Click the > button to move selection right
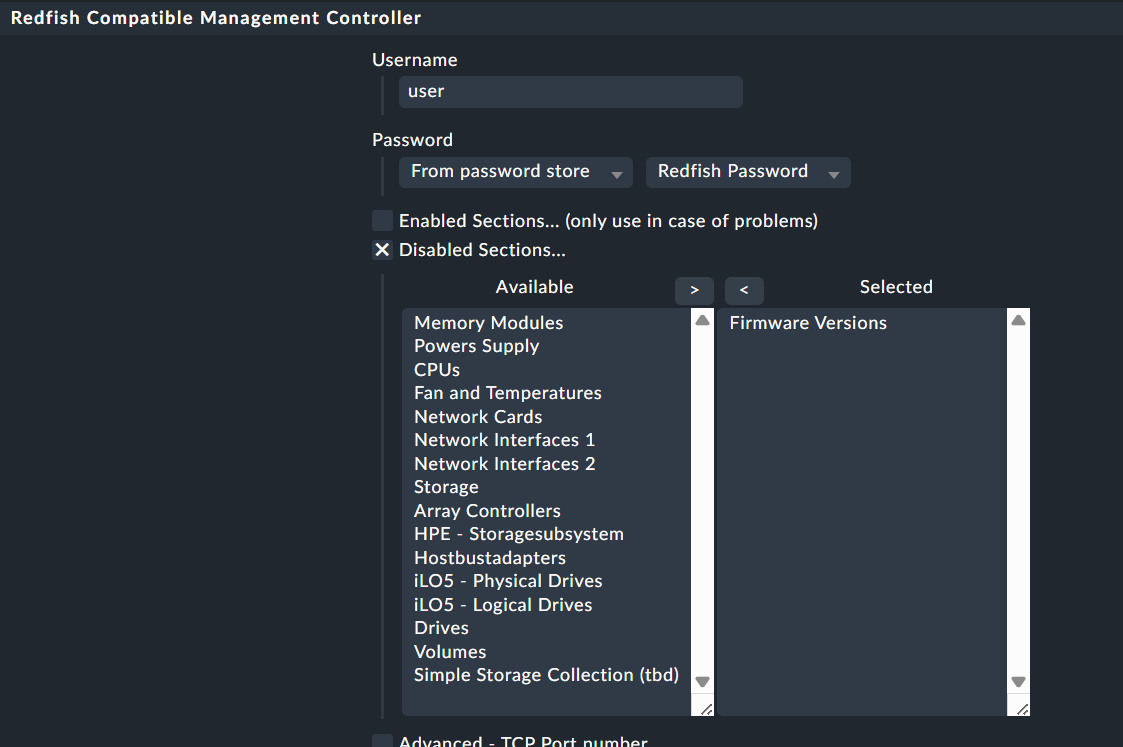The image size is (1123, 747). pos(694,288)
